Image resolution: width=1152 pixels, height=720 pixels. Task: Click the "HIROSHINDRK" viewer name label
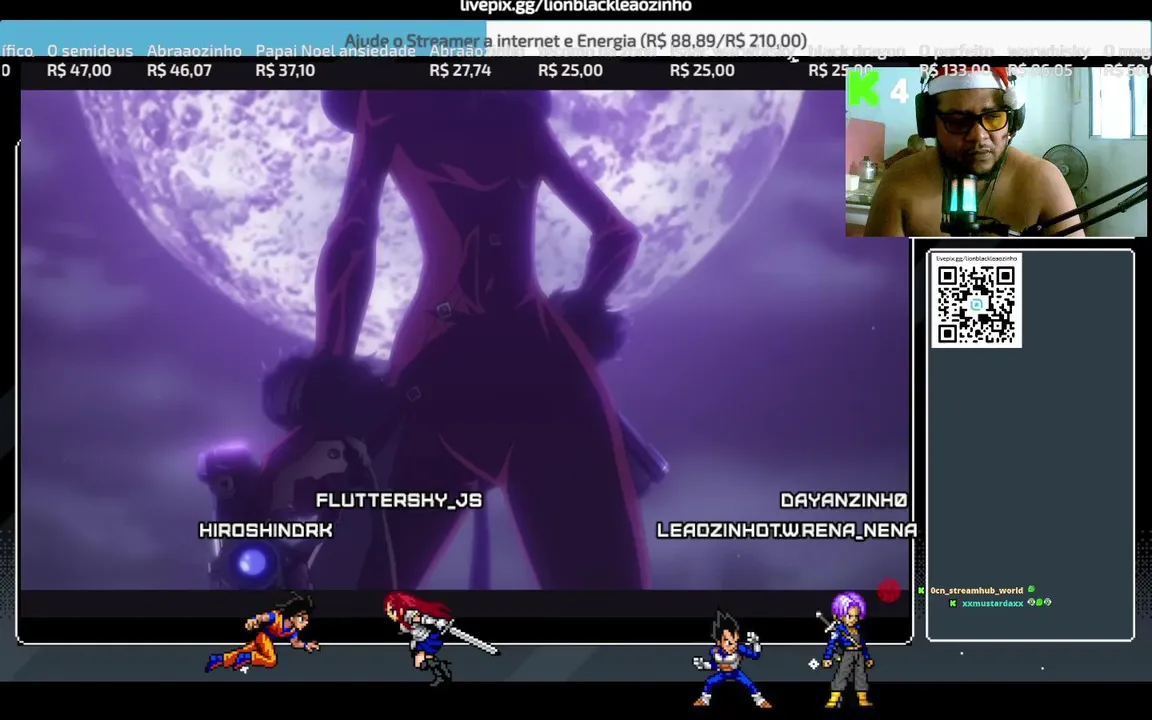(266, 530)
